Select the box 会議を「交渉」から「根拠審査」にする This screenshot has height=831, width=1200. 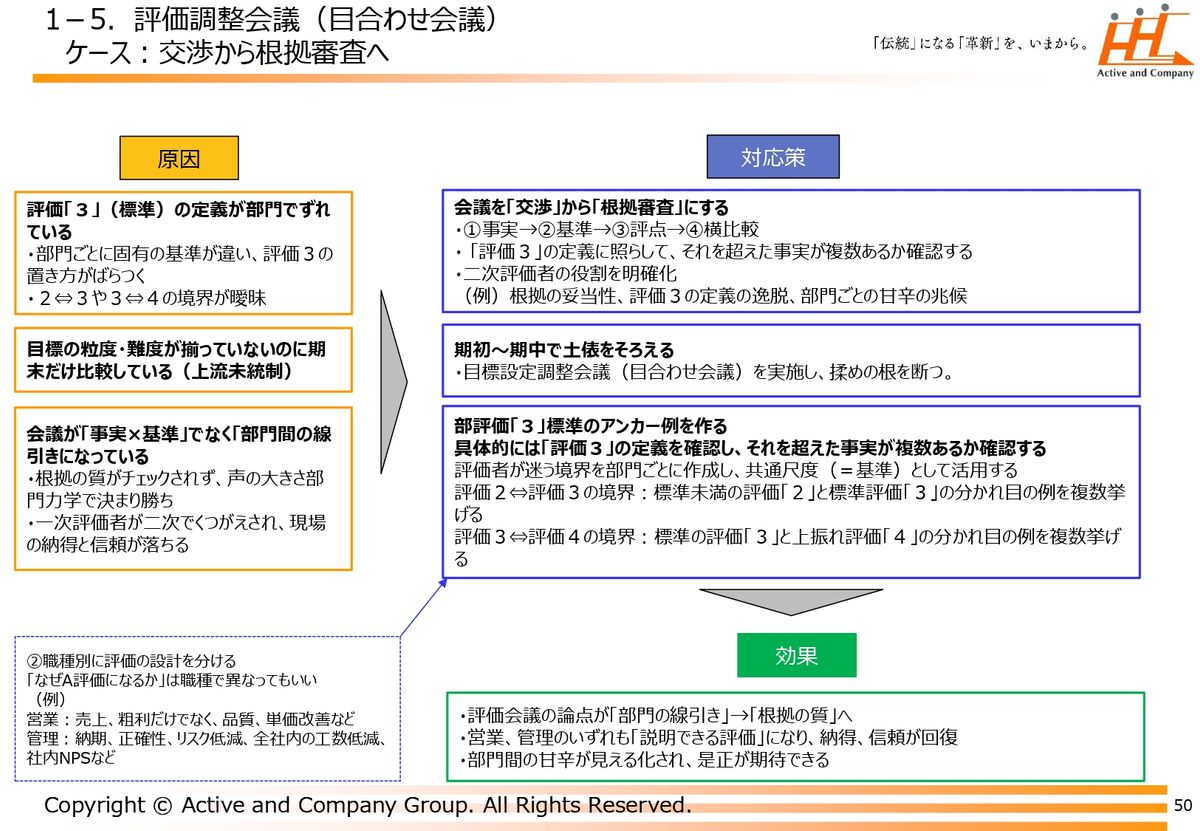[x=790, y=251]
